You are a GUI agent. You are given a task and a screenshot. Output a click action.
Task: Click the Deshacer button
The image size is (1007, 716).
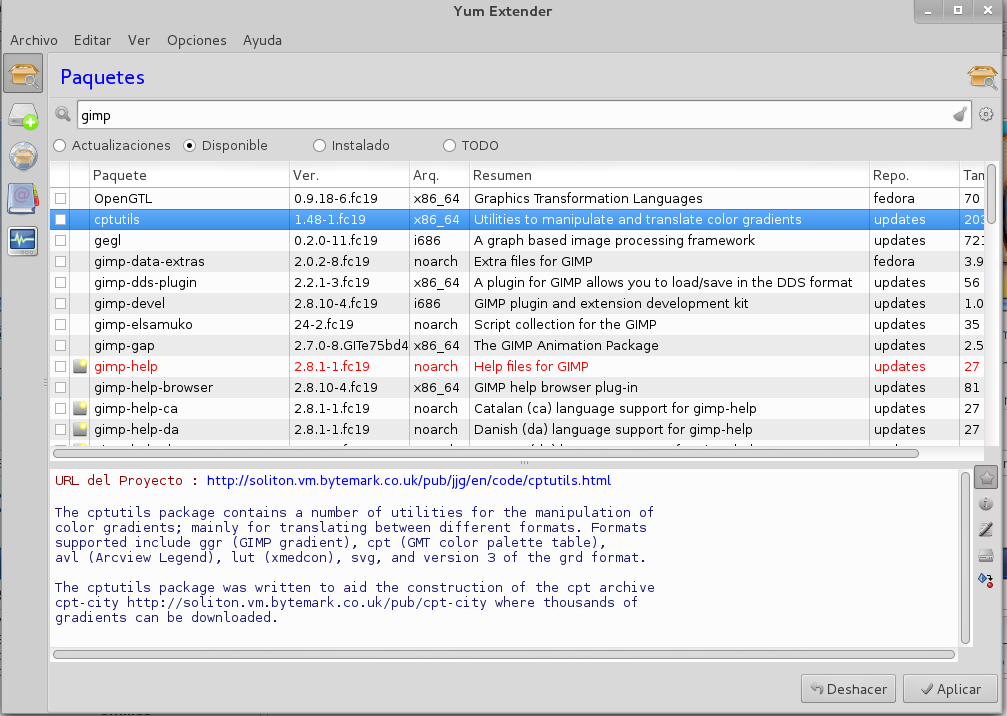coord(848,689)
